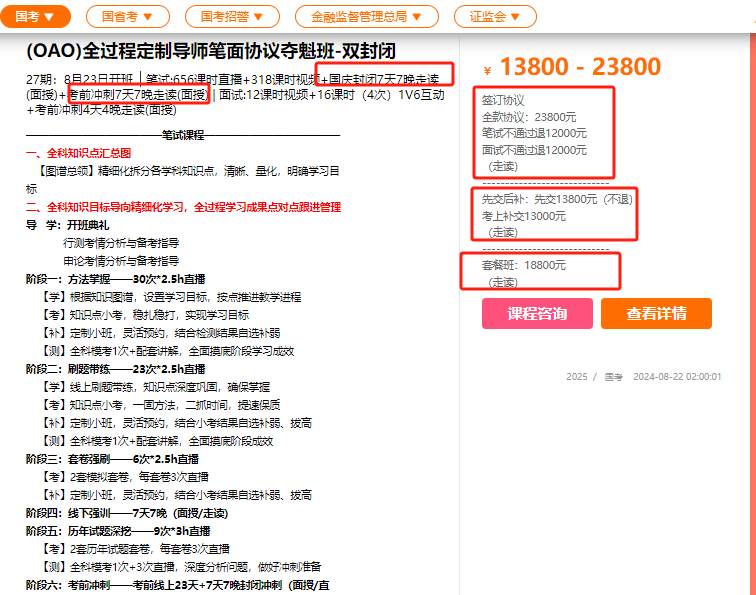756x595 pixels.
Task: Click the 笔试课程 section divider title
Action: click(182, 135)
